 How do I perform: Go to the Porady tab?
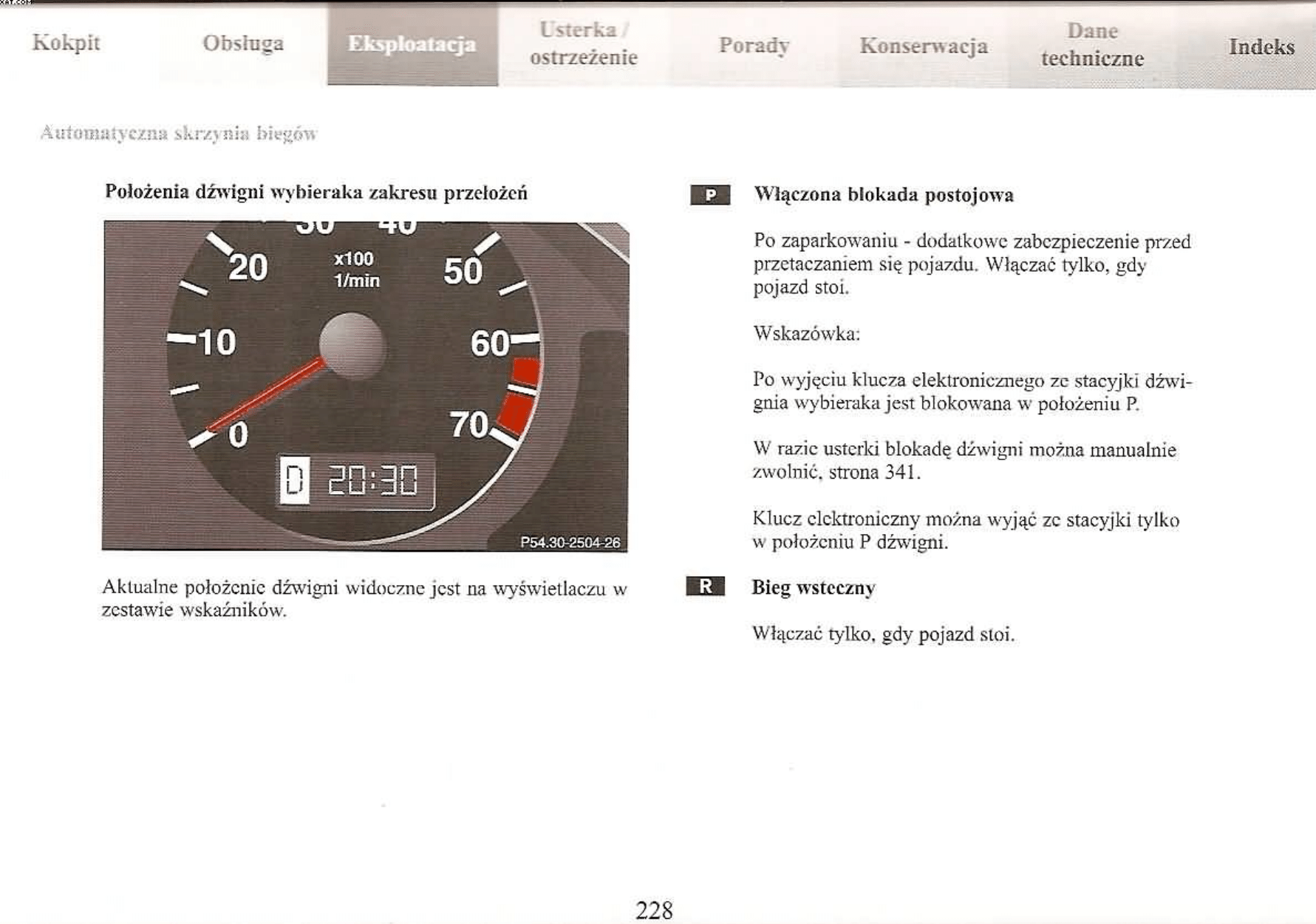(x=754, y=45)
